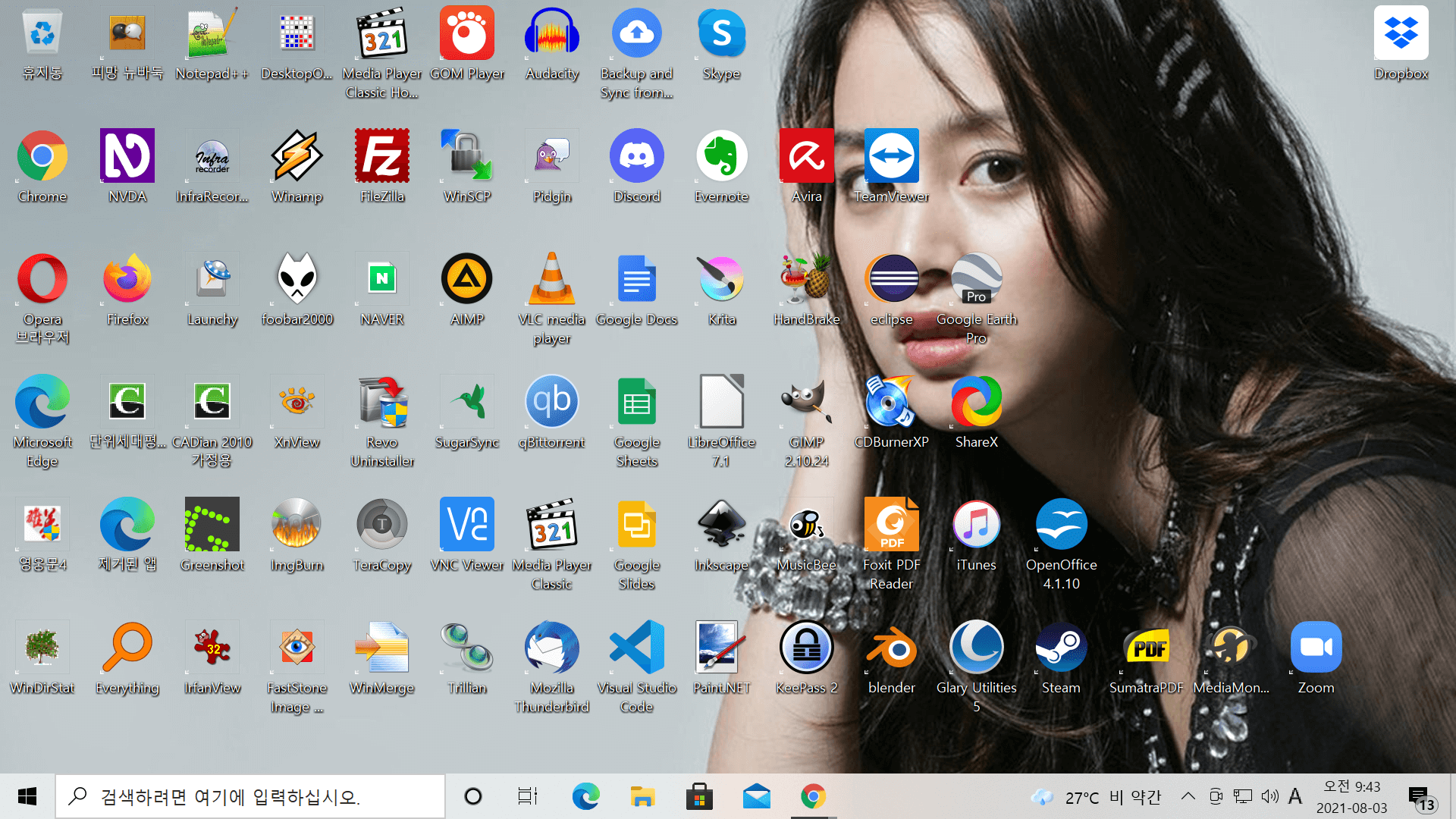Select the Audacity desktop shortcut
The image size is (1456, 819).
point(552,44)
